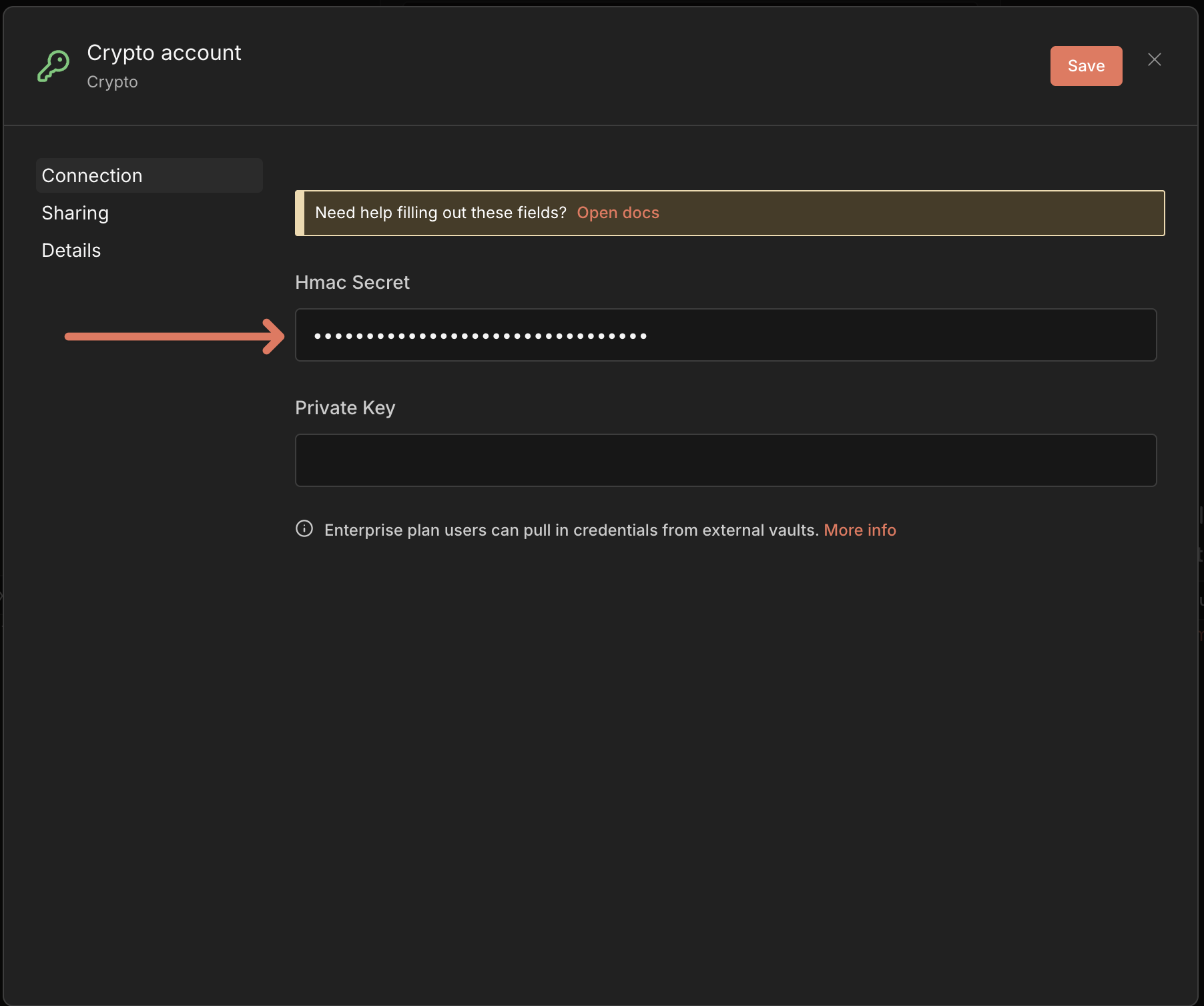The image size is (1204, 1006).
Task: Open the Details tab
Action: click(x=71, y=250)
